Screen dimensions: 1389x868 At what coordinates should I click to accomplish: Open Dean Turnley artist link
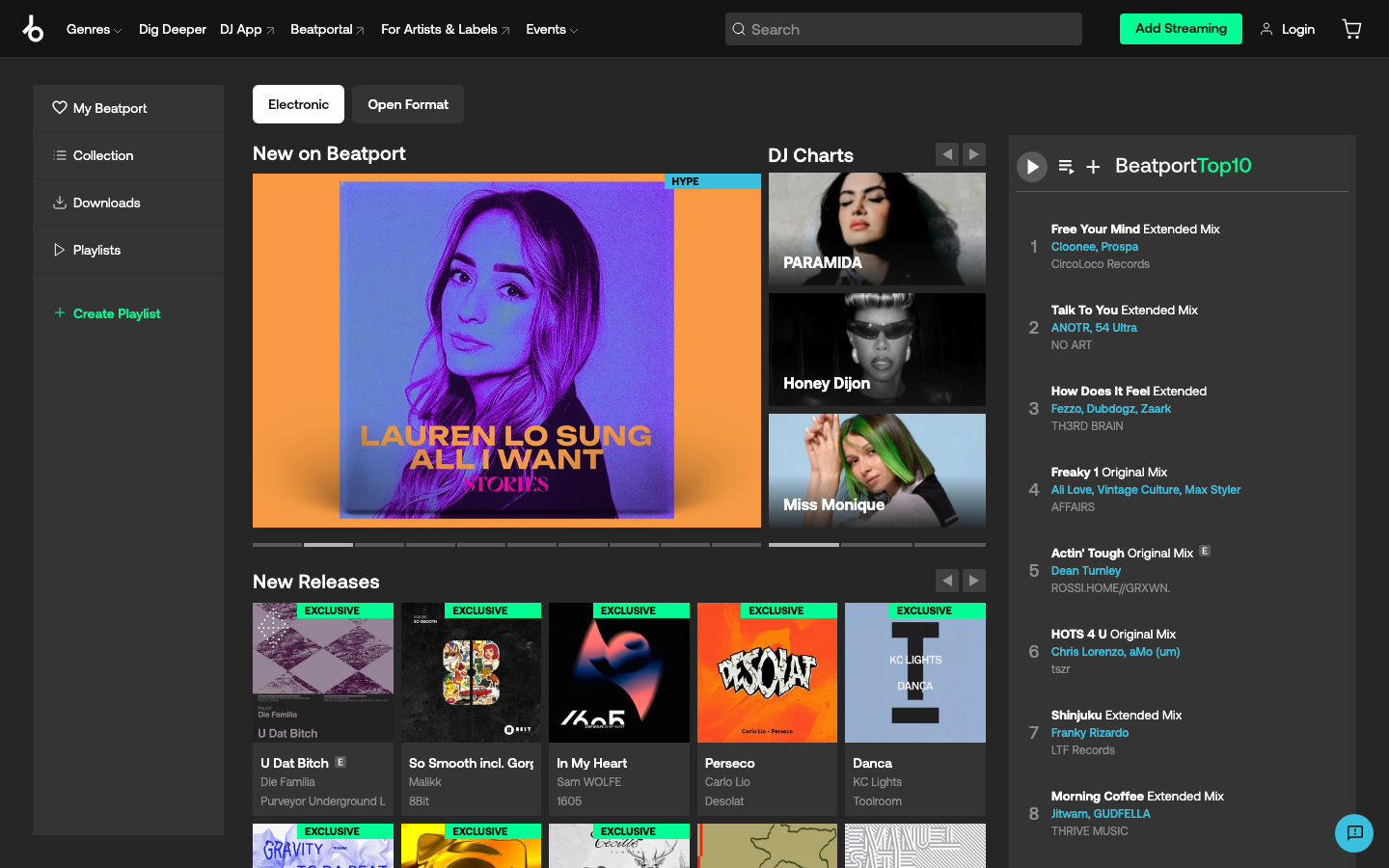1086,571
